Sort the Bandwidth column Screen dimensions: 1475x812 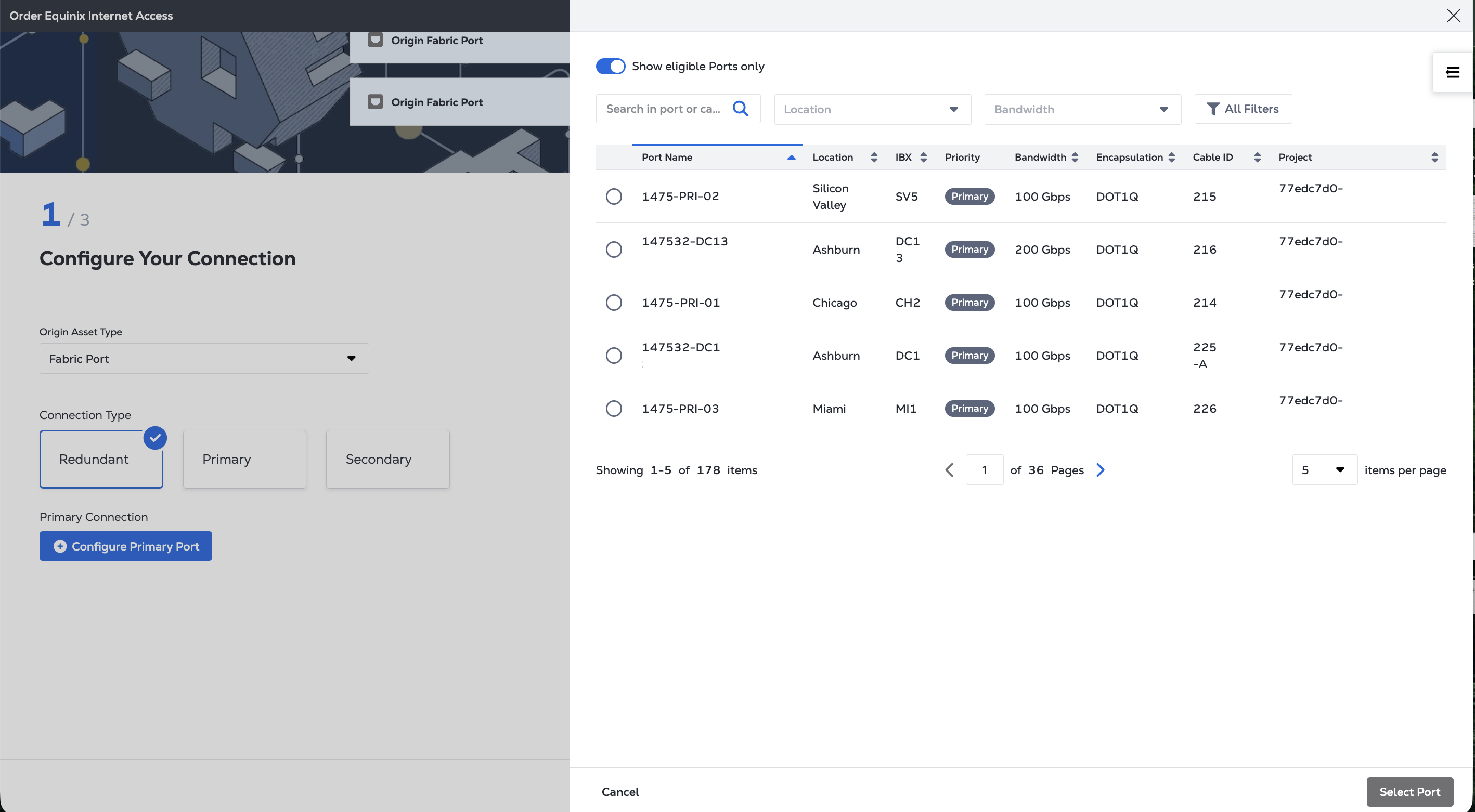coord(1075,158)
